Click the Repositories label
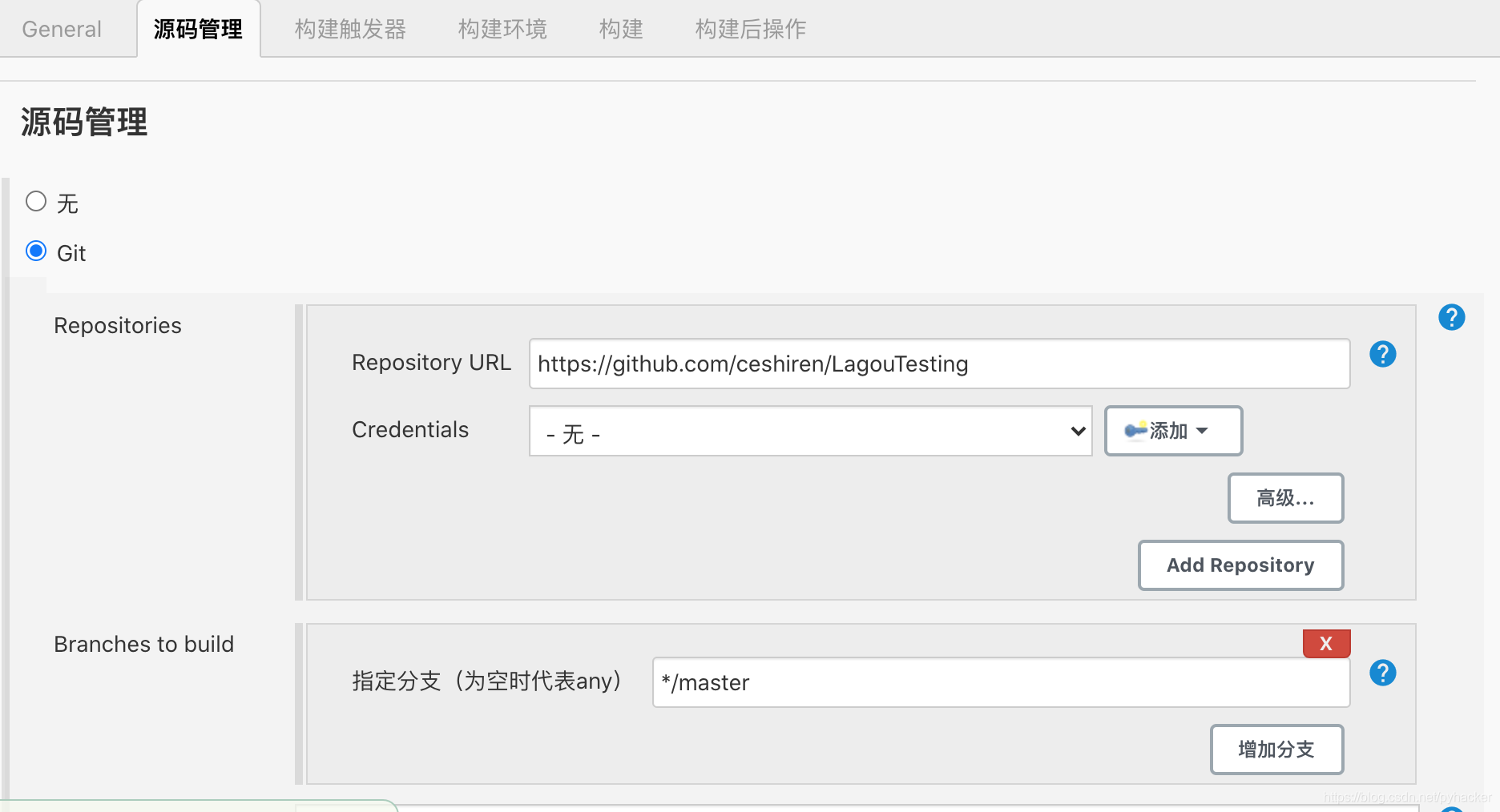The width and height of the screenshot is (1500, 812). point(118,326)
